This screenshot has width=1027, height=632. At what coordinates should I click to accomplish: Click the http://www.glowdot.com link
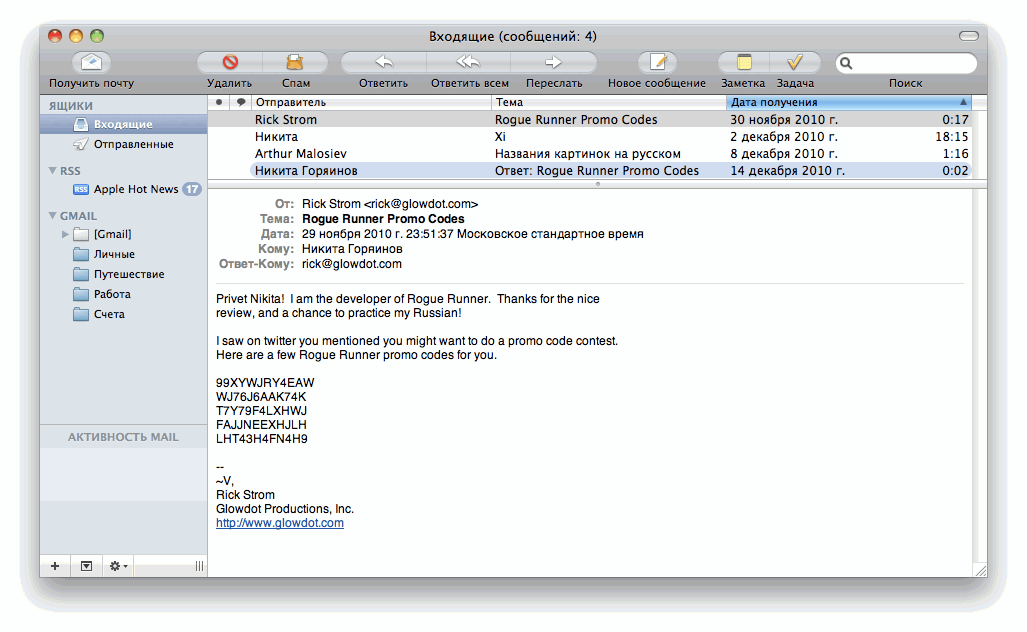[280, 523]
